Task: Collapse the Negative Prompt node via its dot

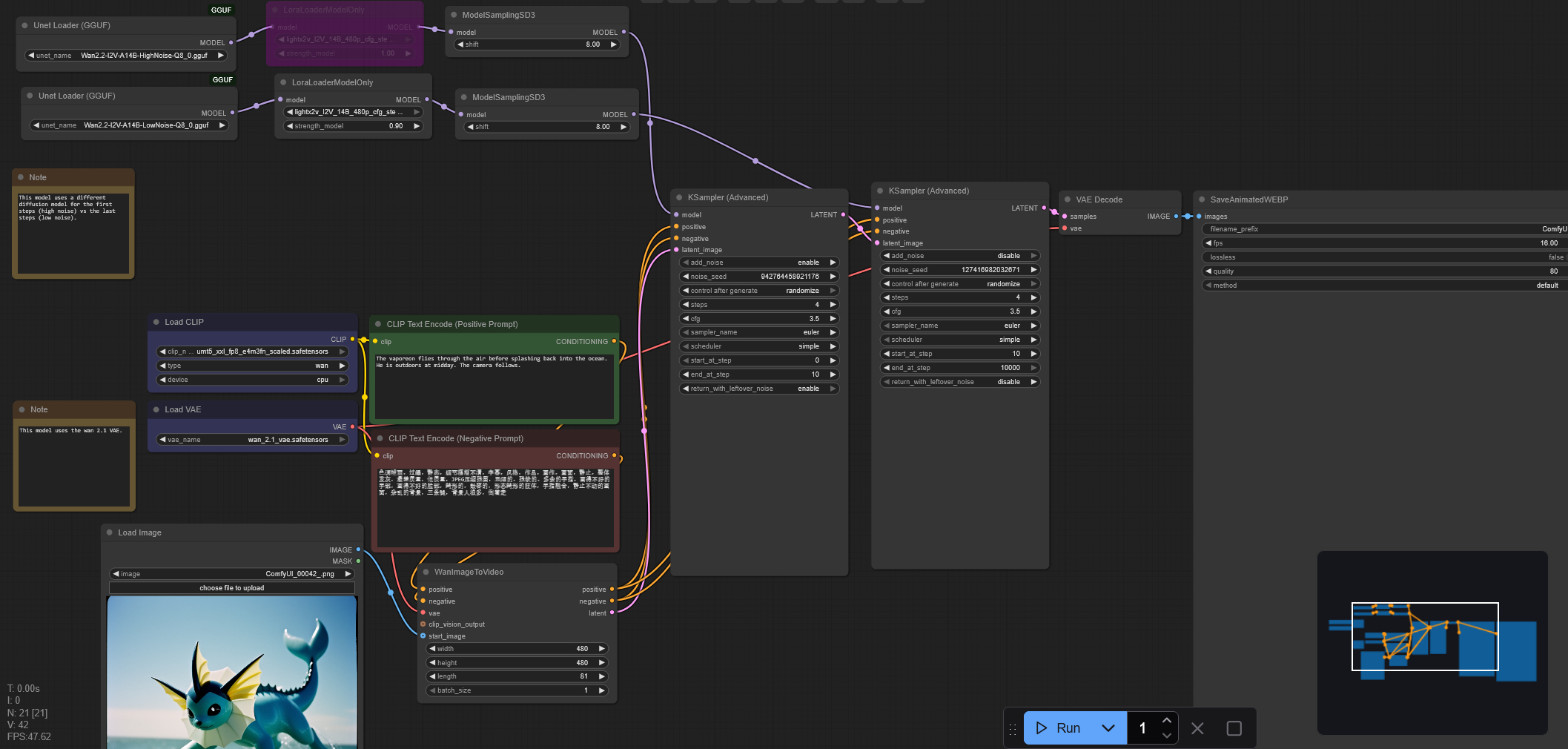Action: pos(380,438)
